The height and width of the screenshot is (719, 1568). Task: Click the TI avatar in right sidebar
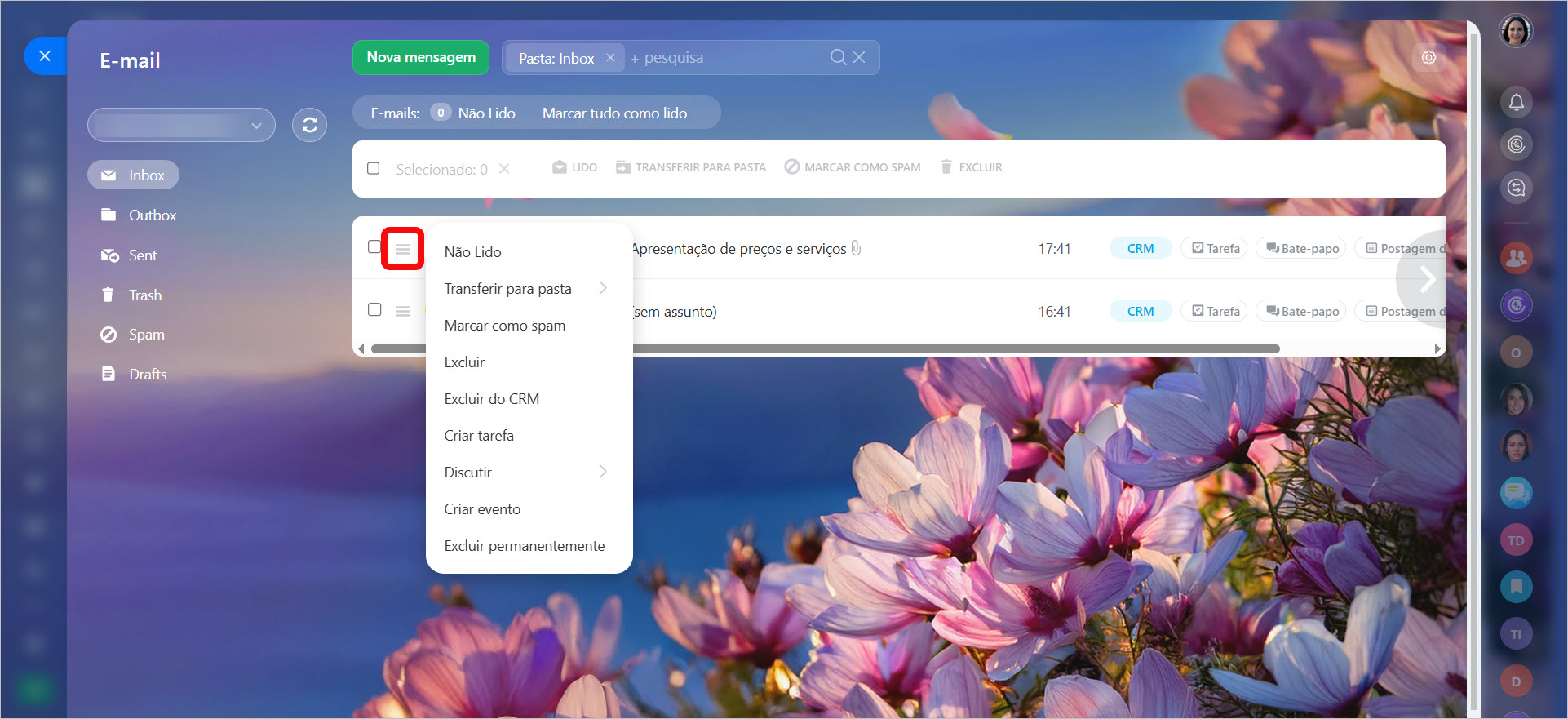1516,633
